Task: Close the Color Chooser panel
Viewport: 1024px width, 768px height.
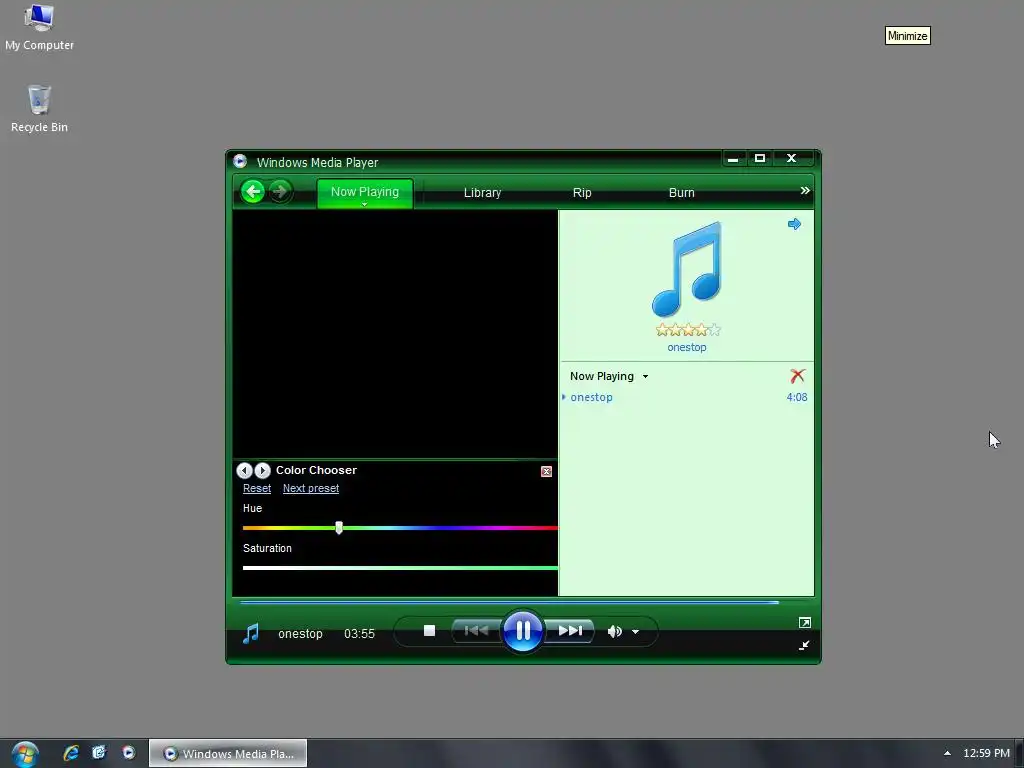Action: (x=547, y=472)
